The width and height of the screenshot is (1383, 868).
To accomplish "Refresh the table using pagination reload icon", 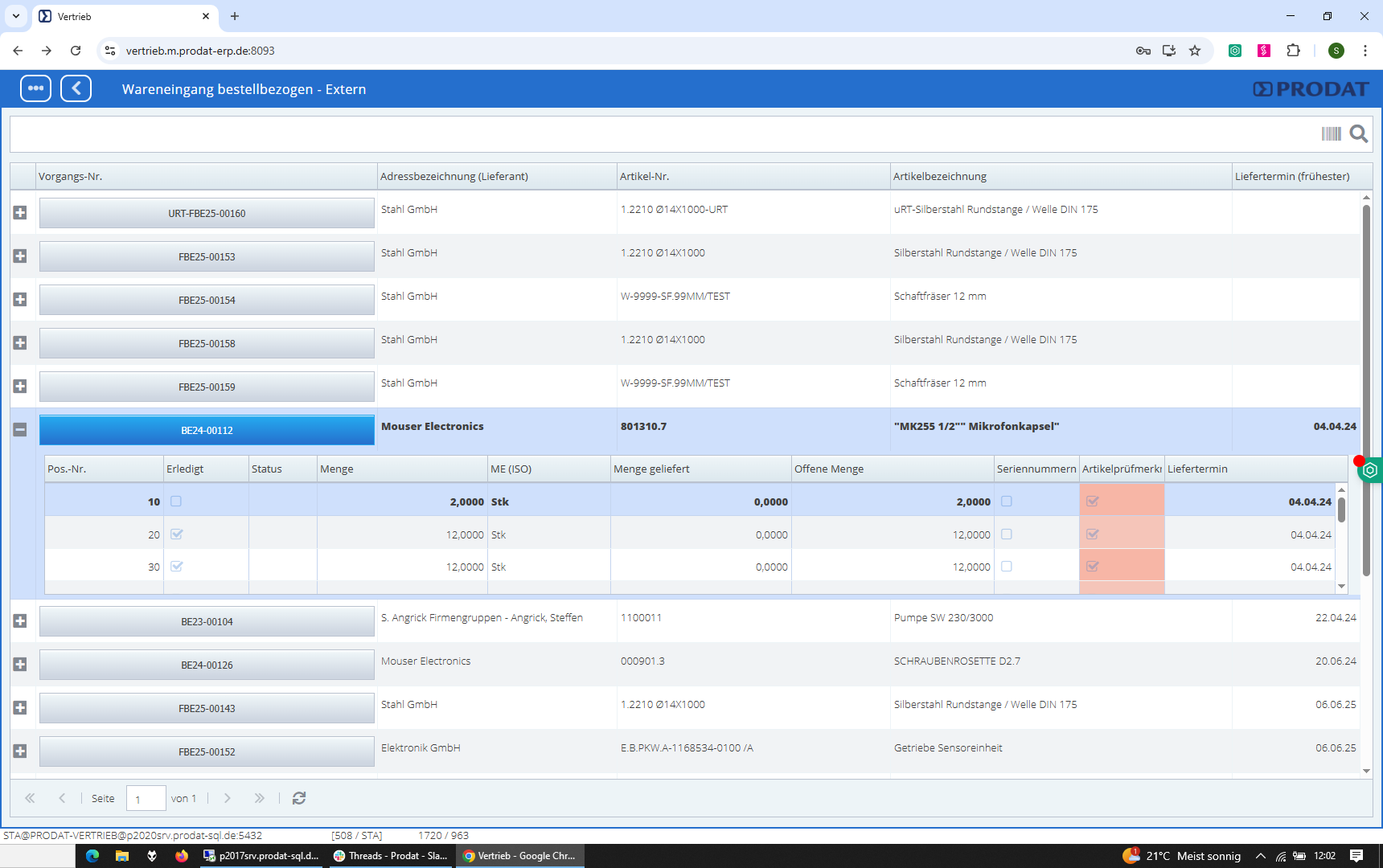I will pos(299,798).
